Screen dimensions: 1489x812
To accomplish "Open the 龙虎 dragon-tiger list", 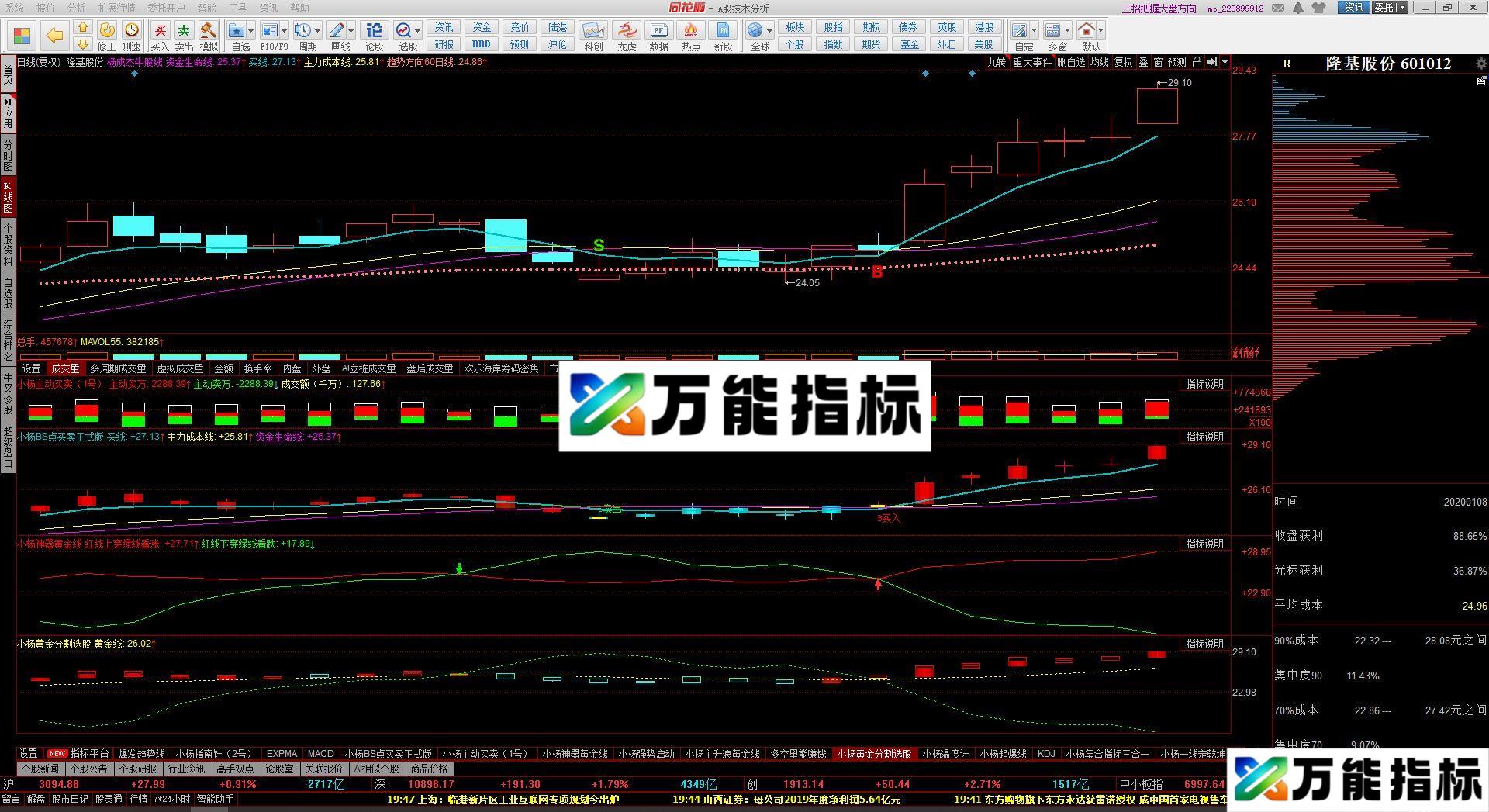I will [625, 34].
